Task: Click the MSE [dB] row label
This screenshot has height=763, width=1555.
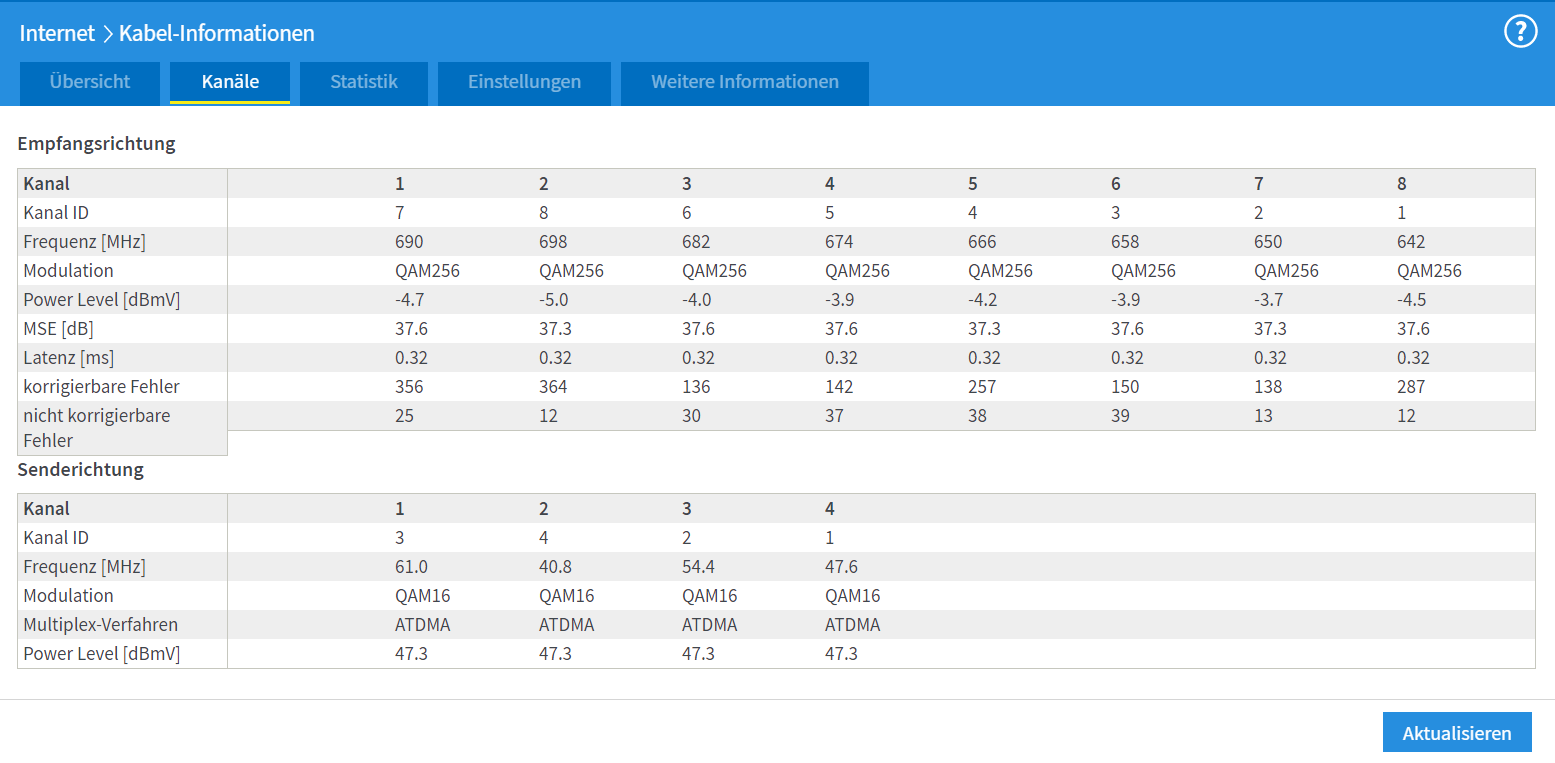Action: click(58, 329)
